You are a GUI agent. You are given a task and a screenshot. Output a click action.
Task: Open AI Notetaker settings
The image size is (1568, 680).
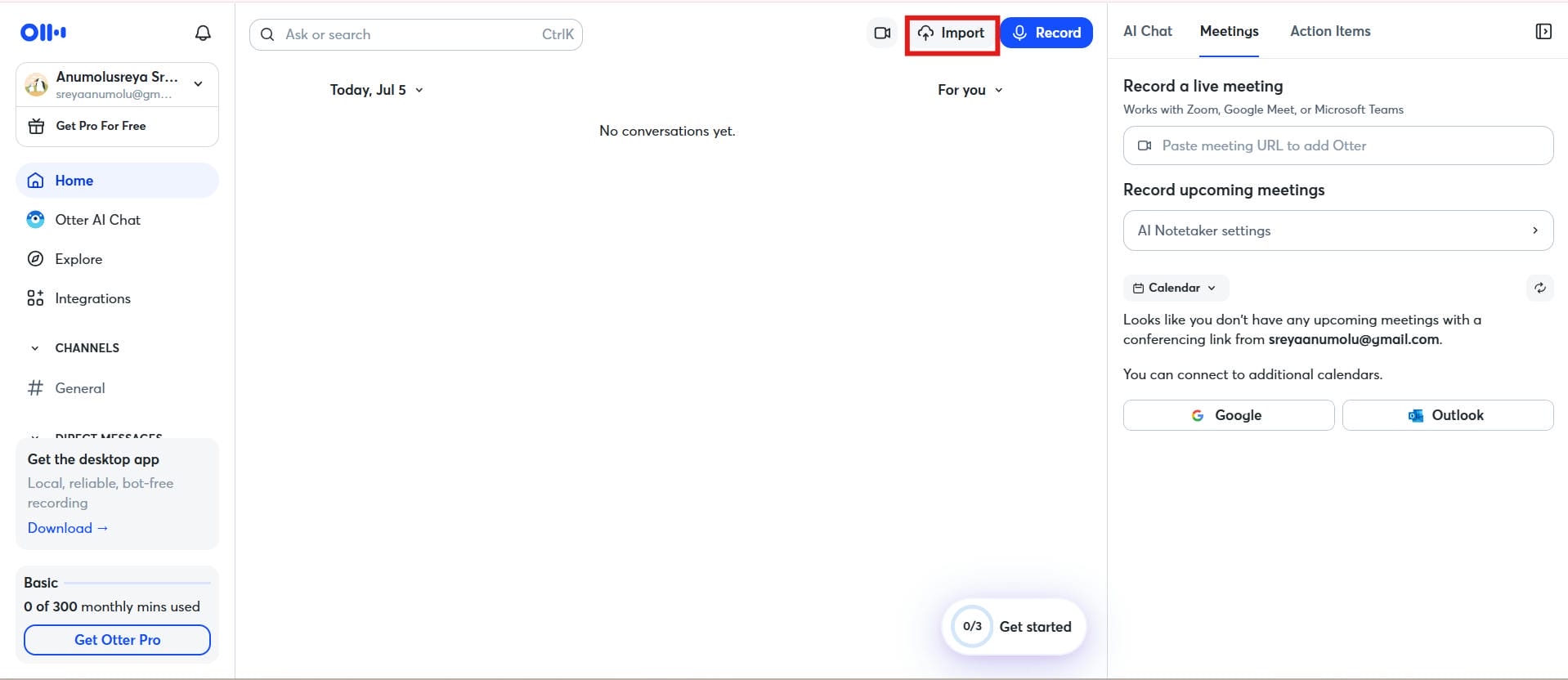coord(1338,230)
